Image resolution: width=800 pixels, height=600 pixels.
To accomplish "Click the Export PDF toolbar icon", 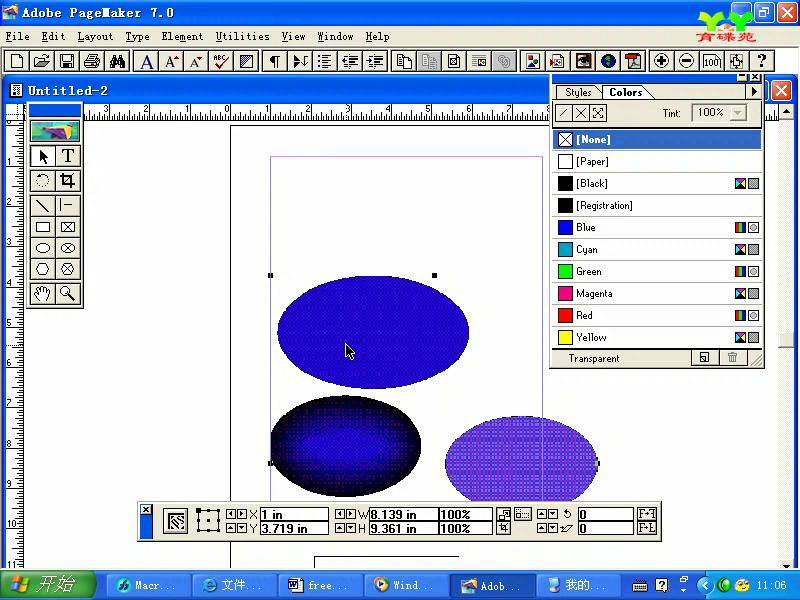I will [x=633, y=61].
